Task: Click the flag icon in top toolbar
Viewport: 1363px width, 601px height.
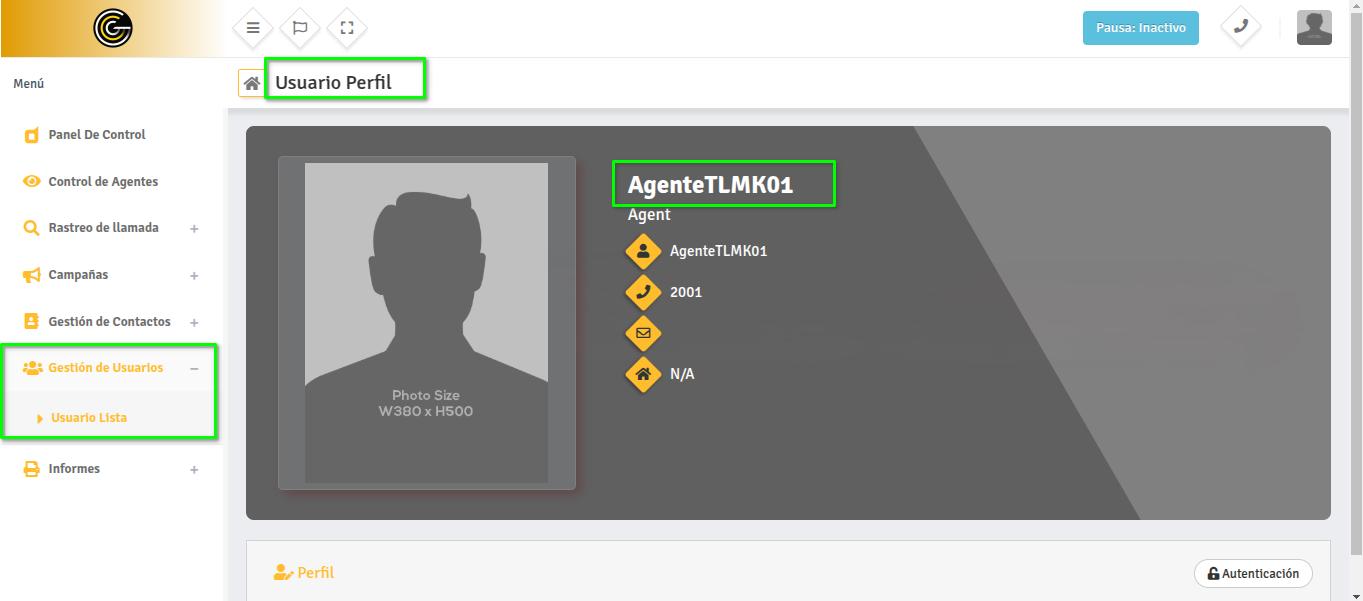Action: 300,28
